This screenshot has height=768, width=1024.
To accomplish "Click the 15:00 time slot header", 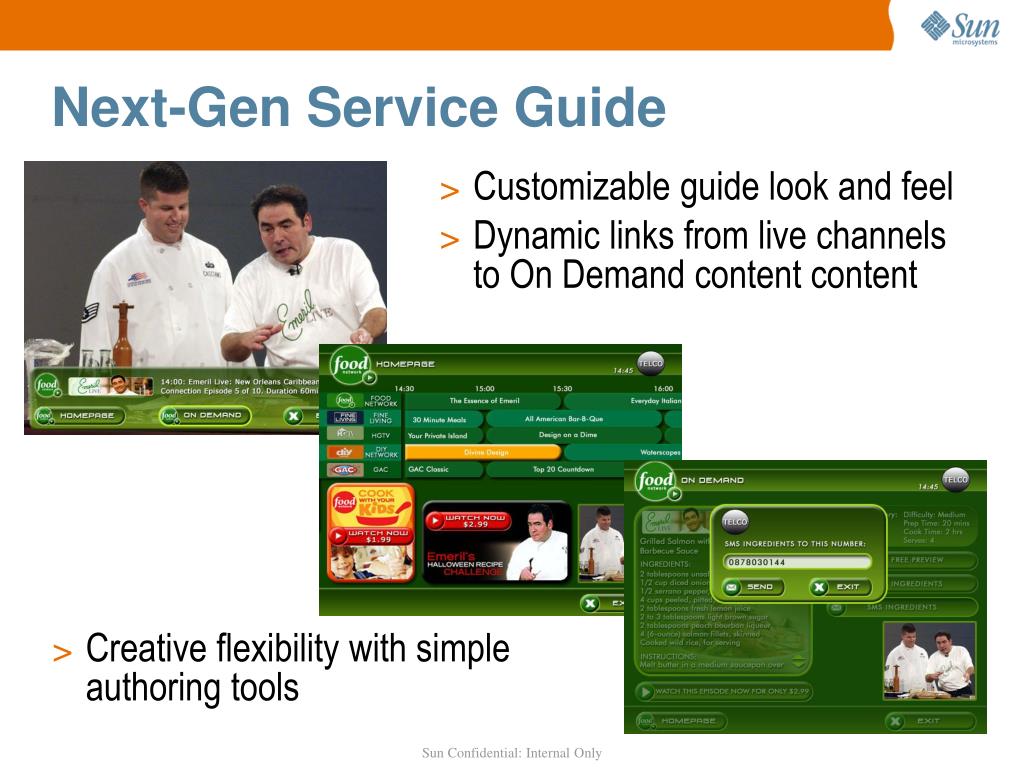I will click(485, 388).
